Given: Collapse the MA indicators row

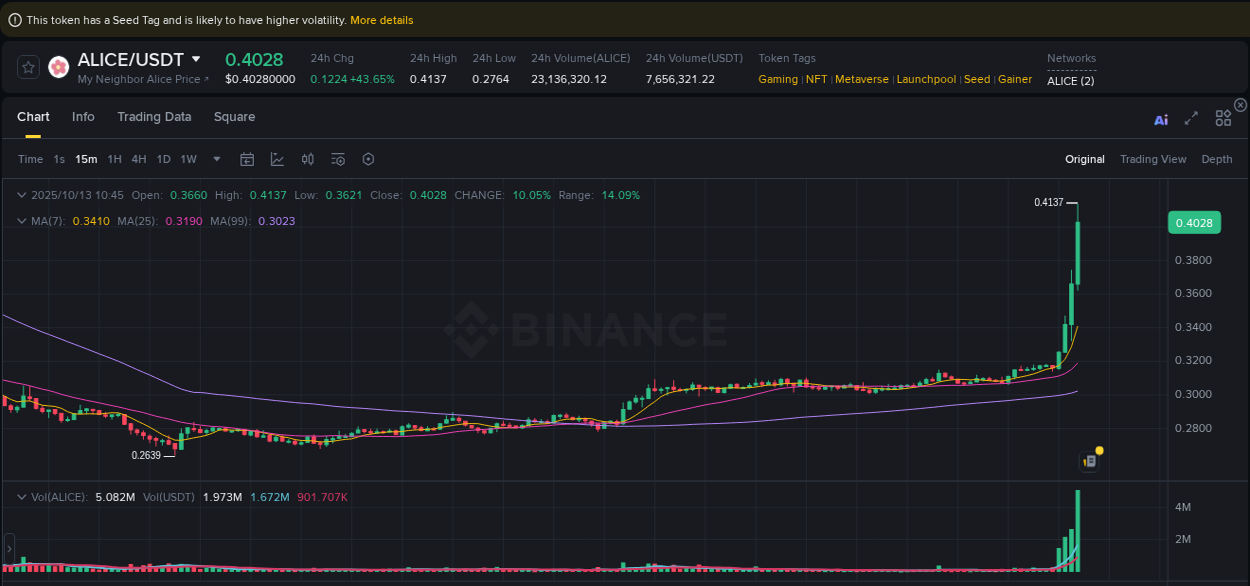Looking at the screenshot, I should coord(21,219).
